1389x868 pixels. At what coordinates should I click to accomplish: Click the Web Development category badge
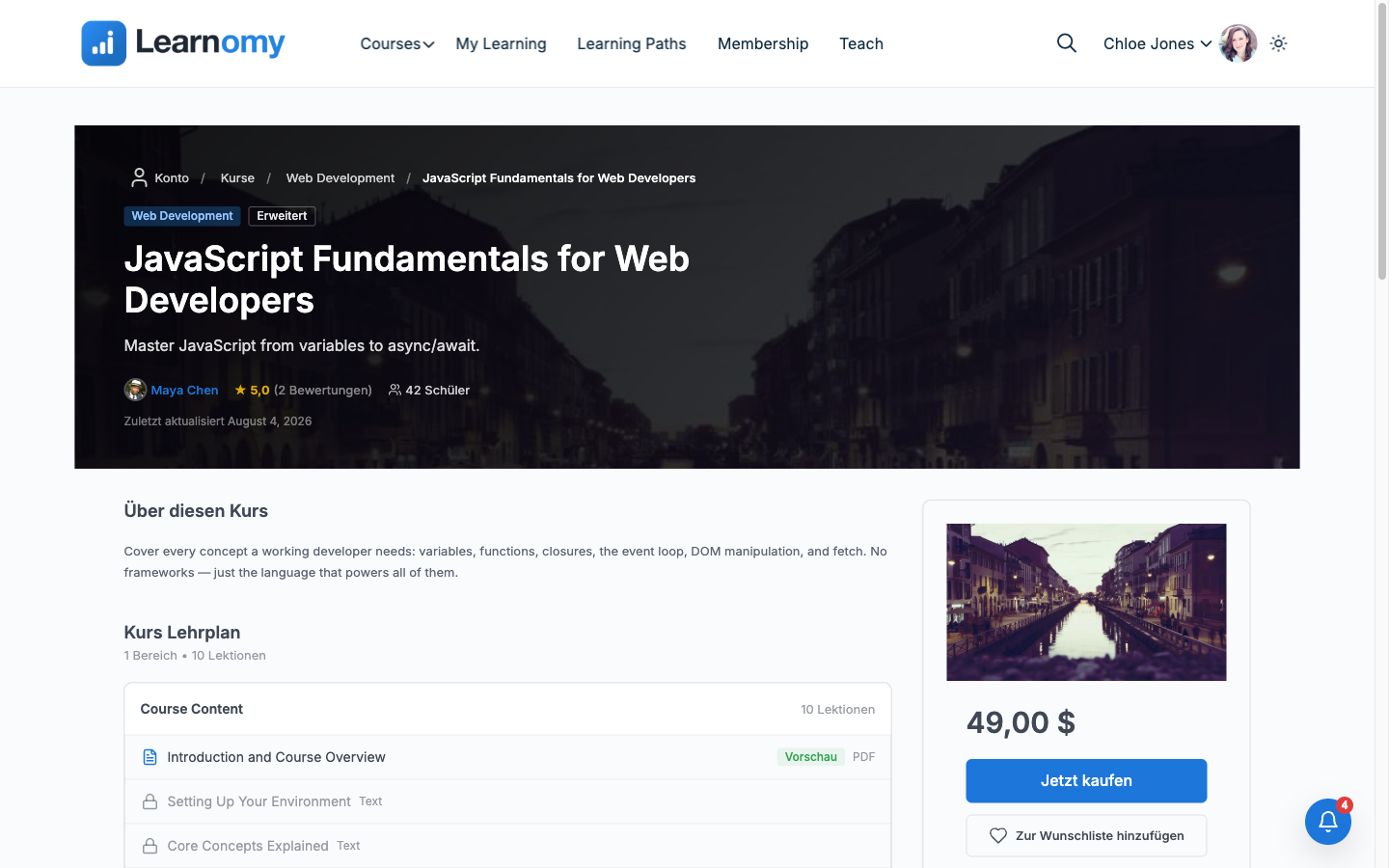(x=182, y=216)
